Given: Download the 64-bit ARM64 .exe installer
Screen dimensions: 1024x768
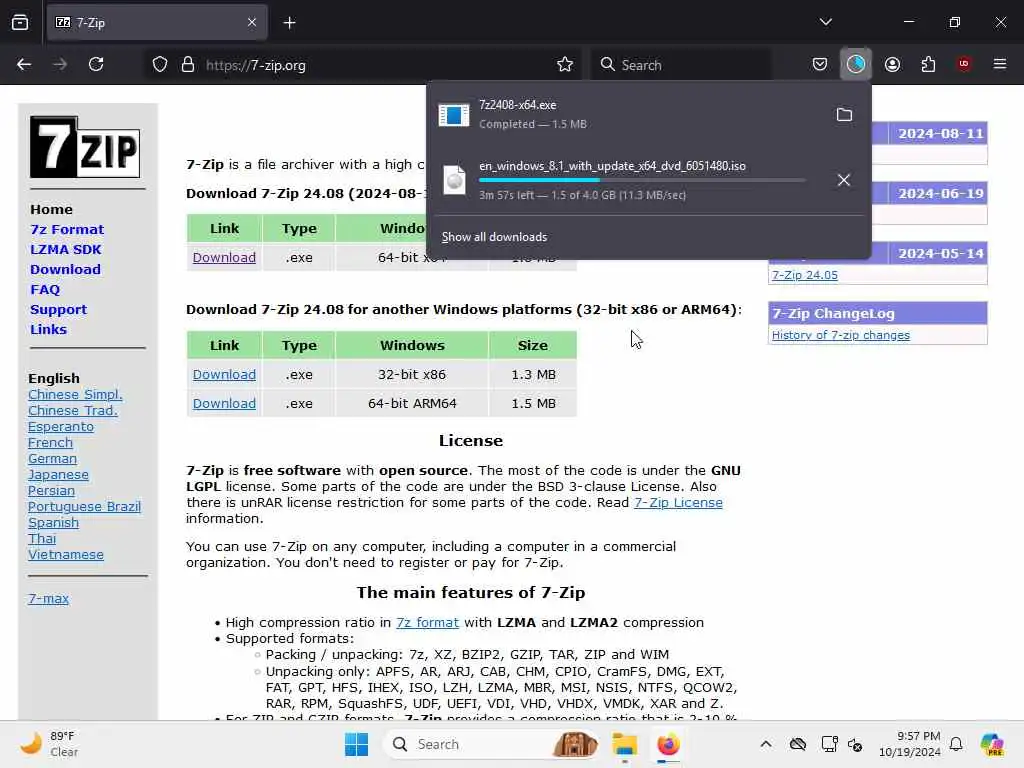Looking at the screenshot, I should (x=224, y=404).
